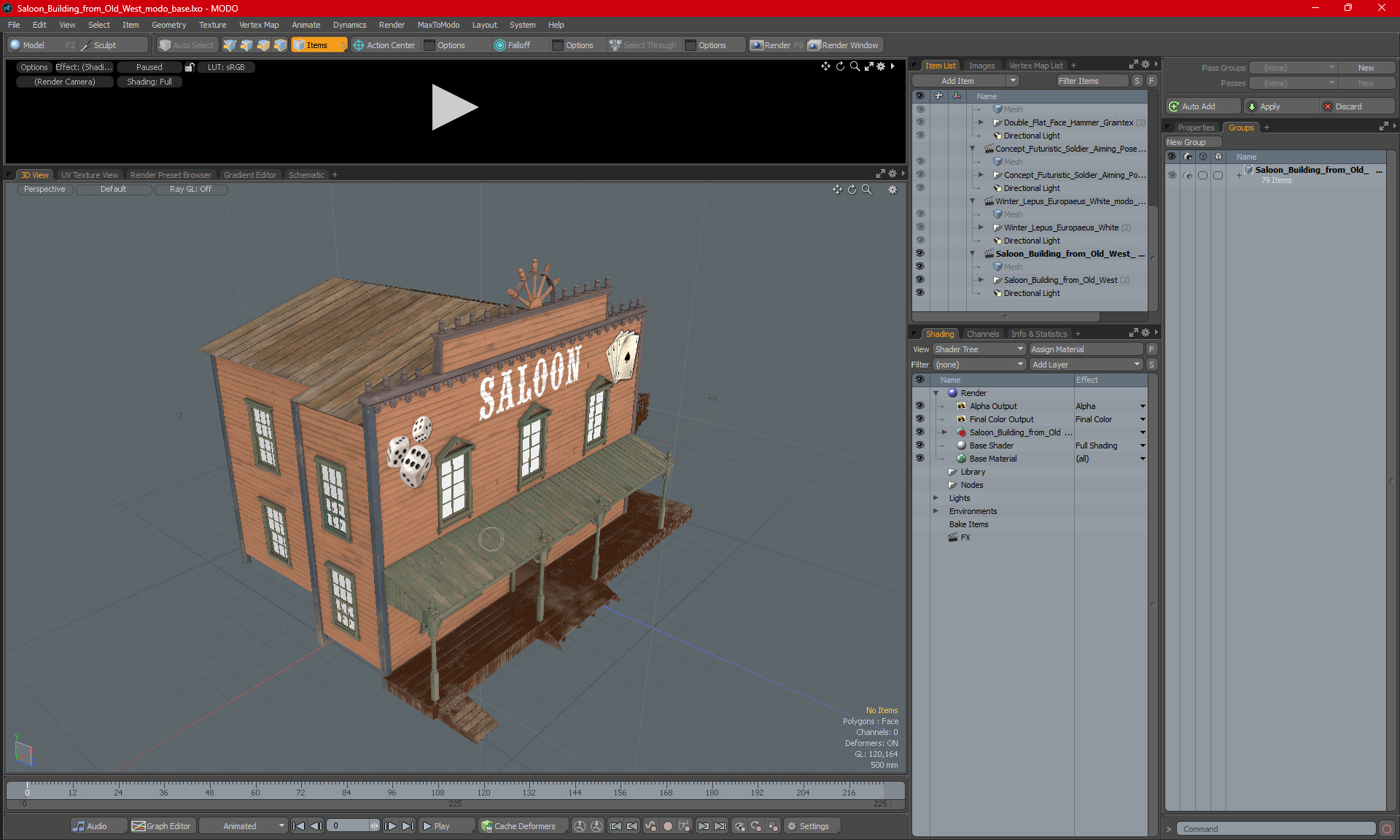Viewport: 1400px width, 840px height.
Task: Toggle Alpha Output visibility in Shader Tree
Action: coord(919,406)
